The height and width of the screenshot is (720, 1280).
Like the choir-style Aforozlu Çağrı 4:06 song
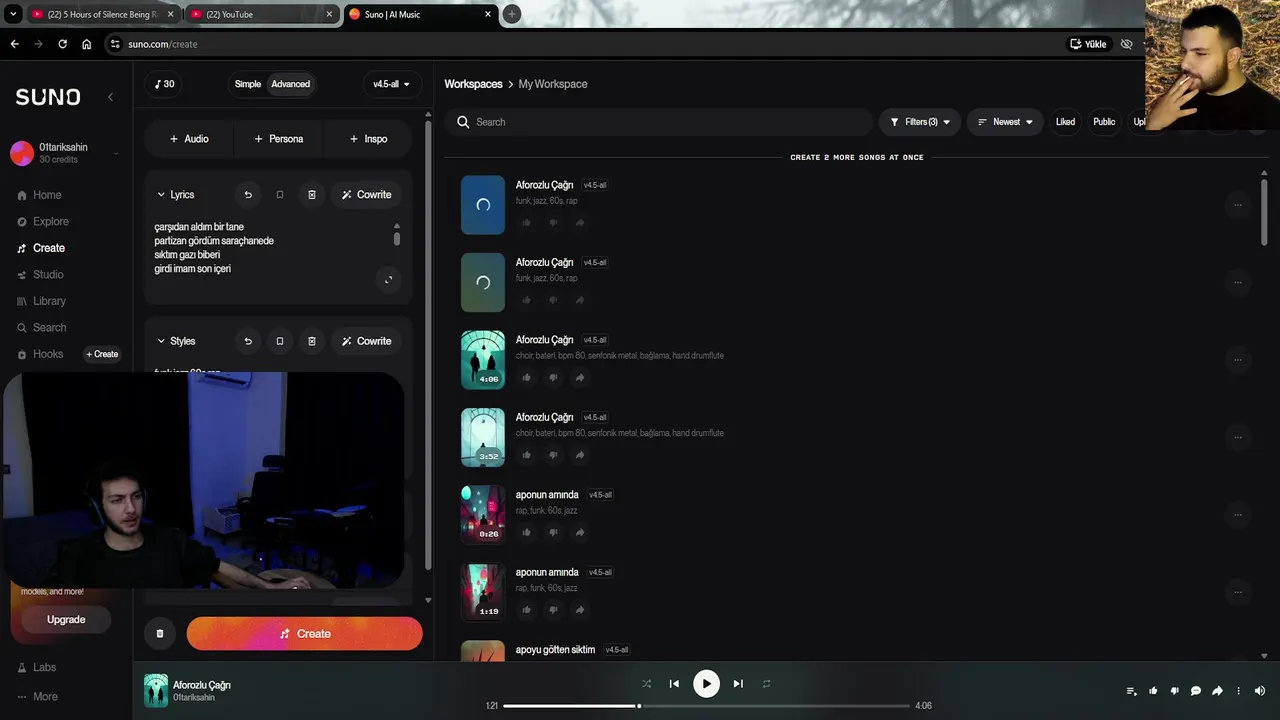[x=526, y=377]
